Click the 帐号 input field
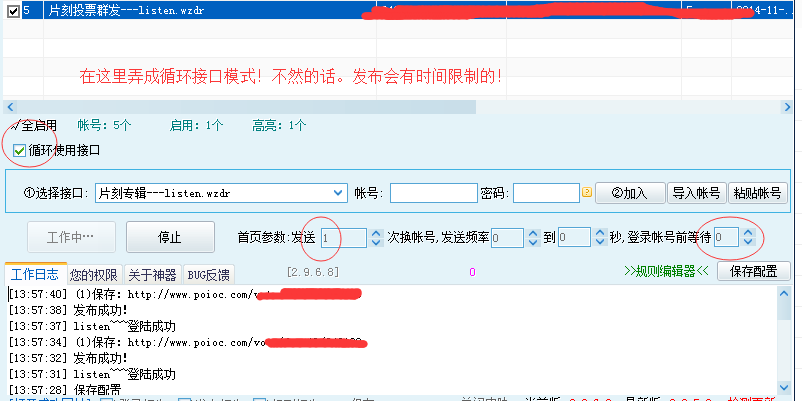The width and height of the screenshot is (802, 401). 433,193
